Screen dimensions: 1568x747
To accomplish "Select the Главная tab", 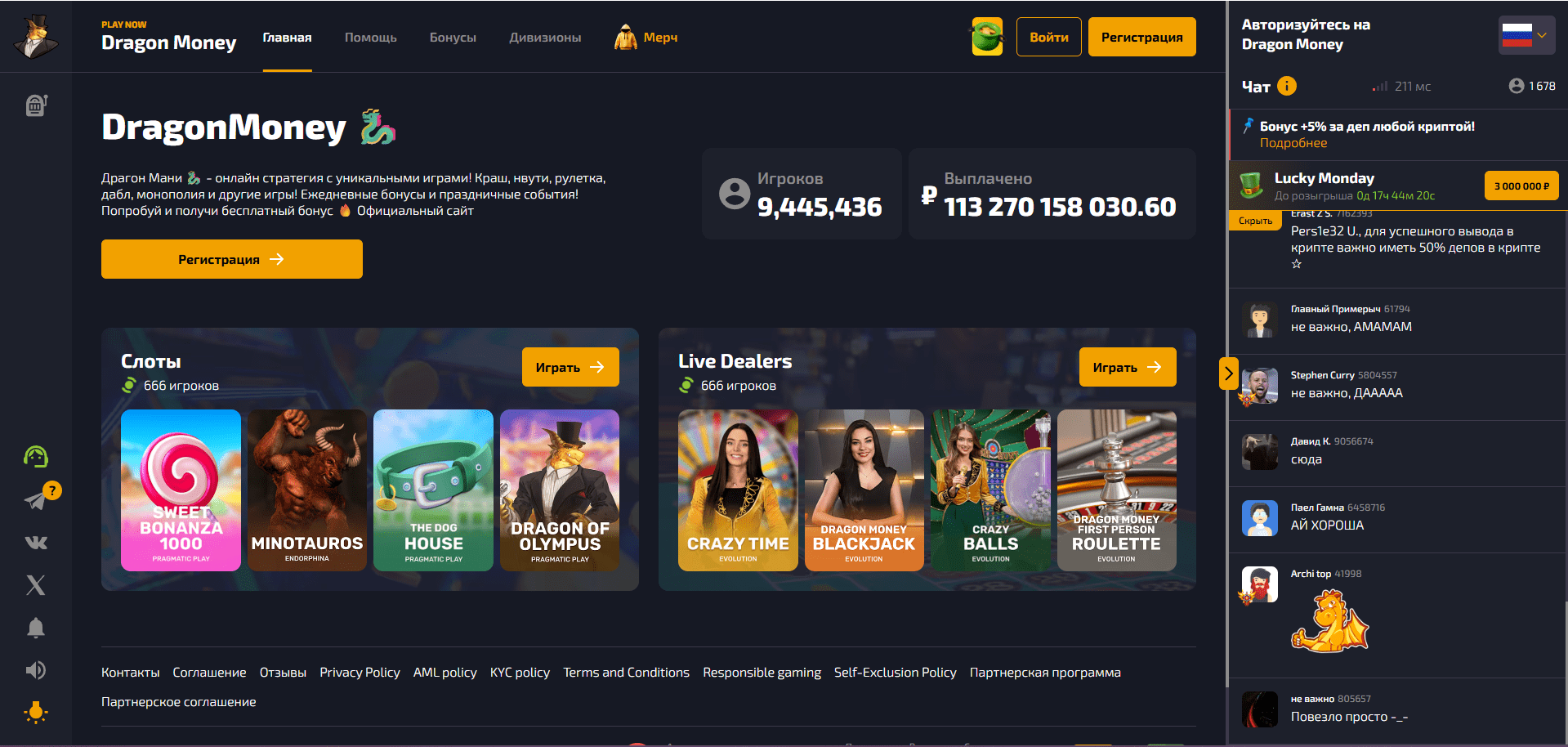I will pyautogui.click(x=287, y=38).
